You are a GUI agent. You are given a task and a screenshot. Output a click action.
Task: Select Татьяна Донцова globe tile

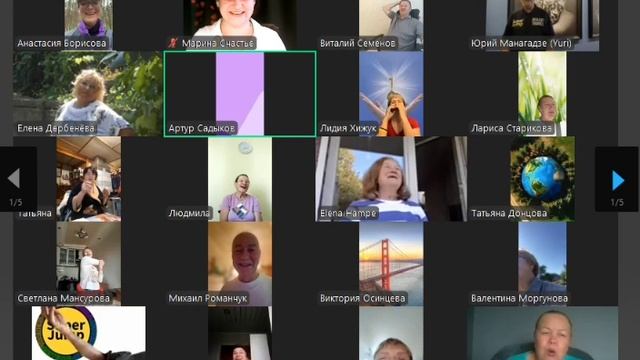click(x=542, y=179)
